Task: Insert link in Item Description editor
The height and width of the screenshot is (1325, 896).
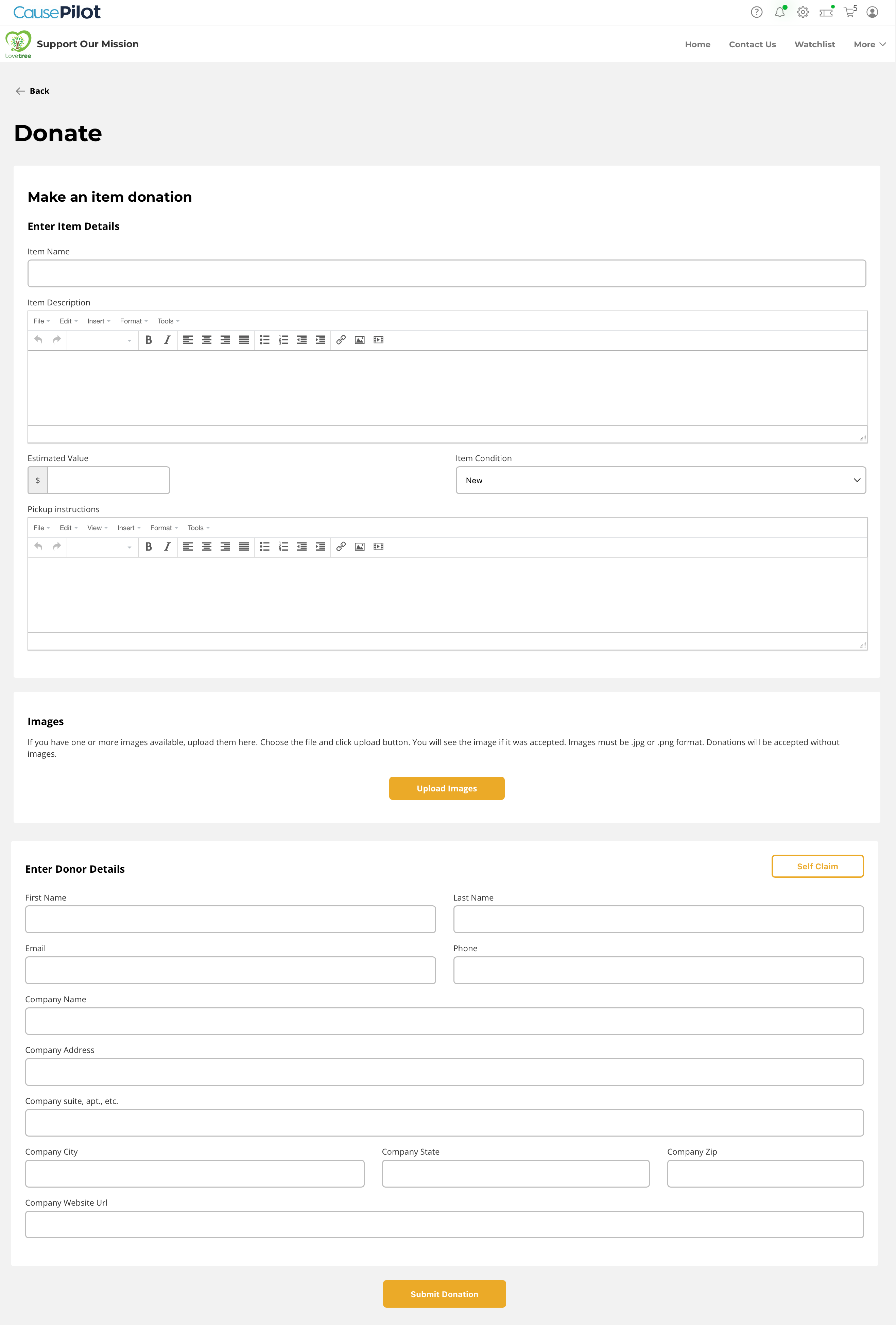Action: (341, 340)
